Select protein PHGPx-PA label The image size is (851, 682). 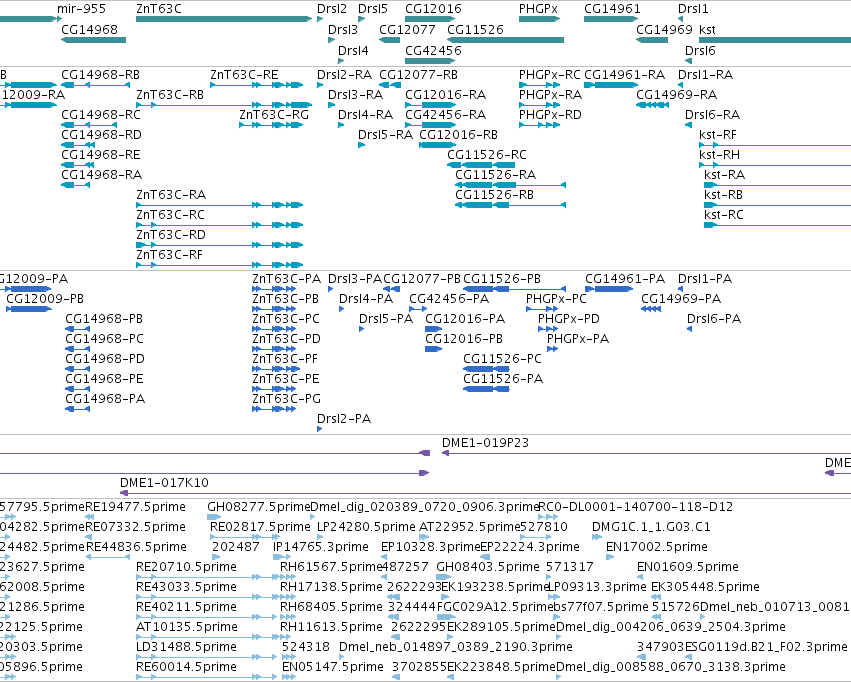[x=578, y=339]
